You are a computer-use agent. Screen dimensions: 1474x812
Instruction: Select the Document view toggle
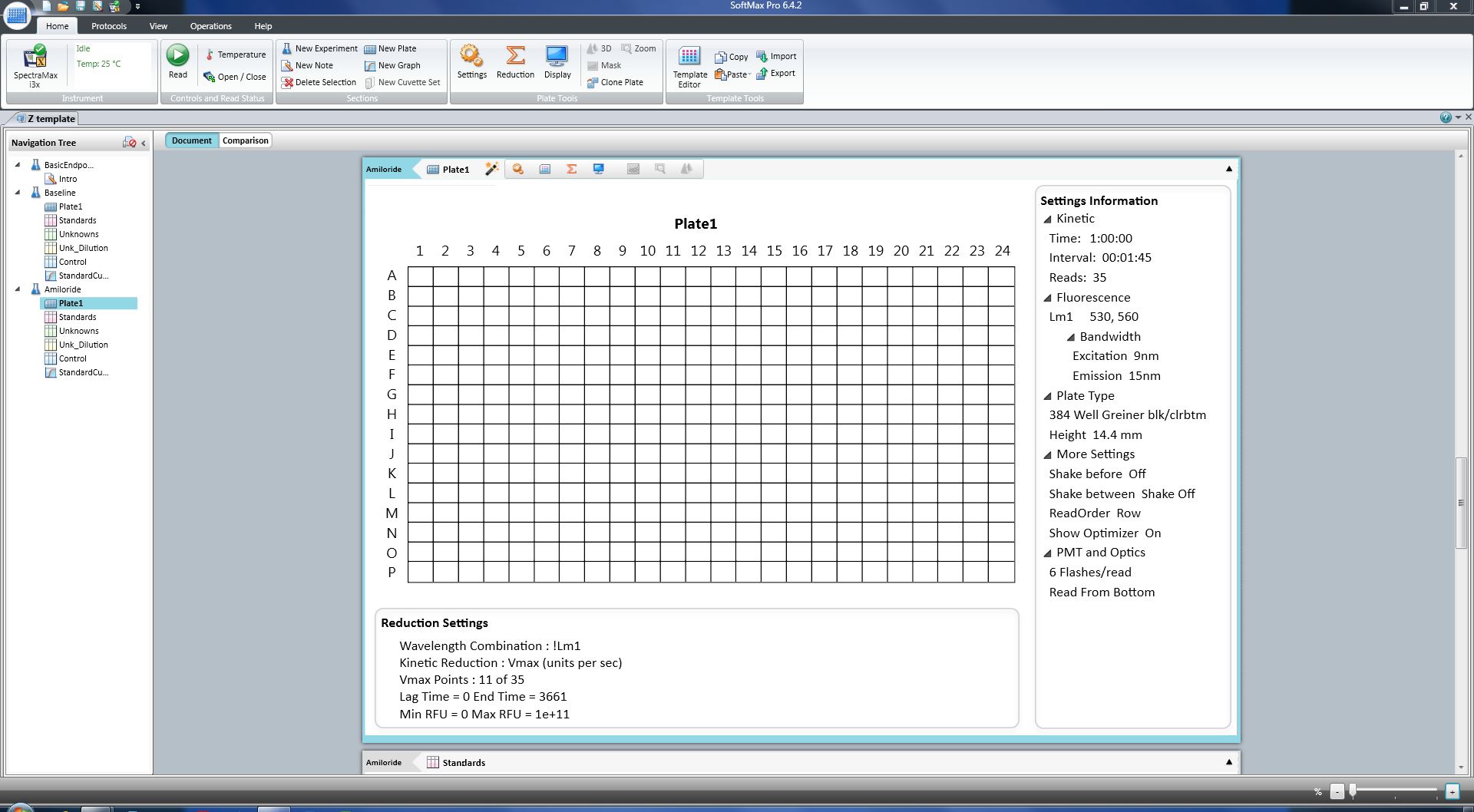click(191, 140)
